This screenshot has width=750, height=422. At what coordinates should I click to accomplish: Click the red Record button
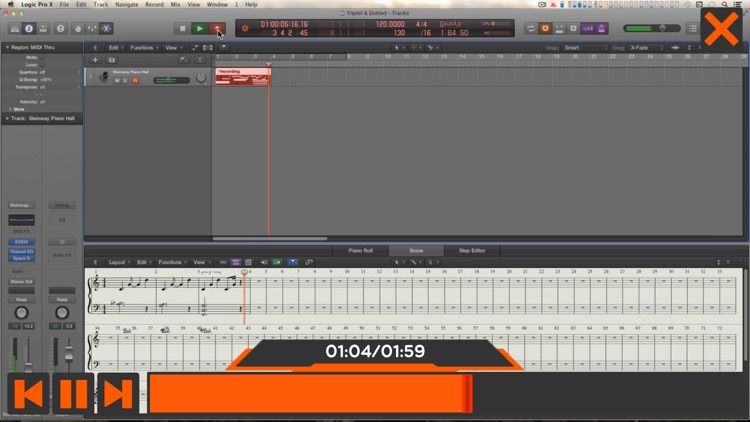pyautogui.click(x=217, y=29)
